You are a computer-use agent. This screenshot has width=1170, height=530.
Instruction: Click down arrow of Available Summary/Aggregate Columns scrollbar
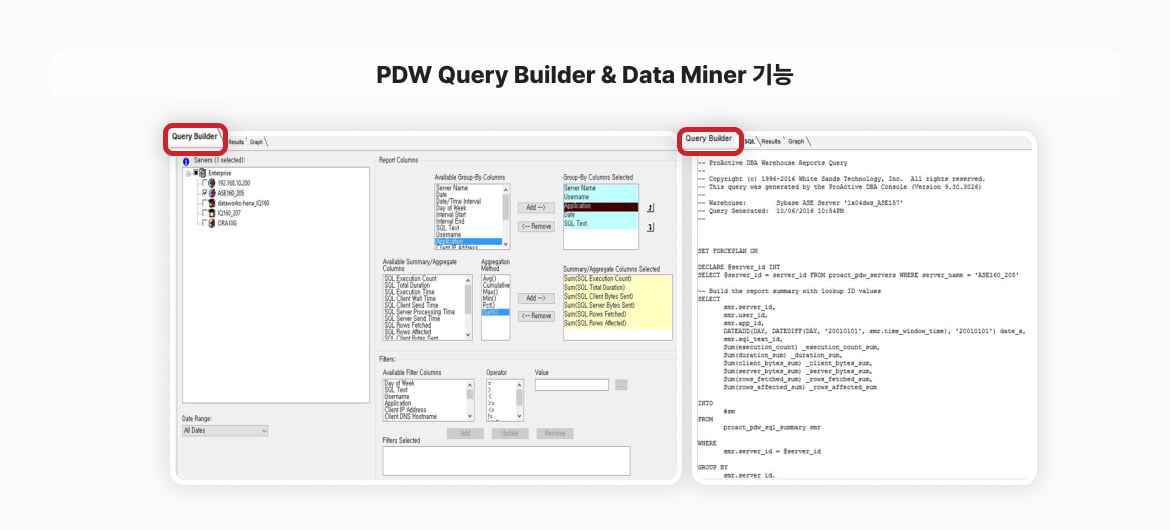pos(468,334)
